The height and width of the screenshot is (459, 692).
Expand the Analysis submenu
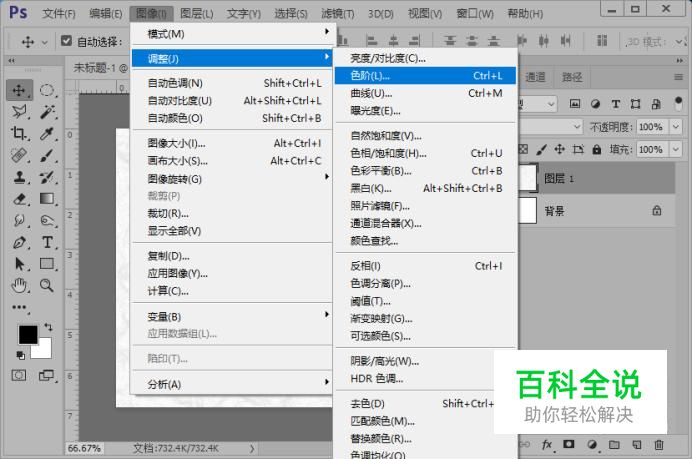click(x=232, y=384)
